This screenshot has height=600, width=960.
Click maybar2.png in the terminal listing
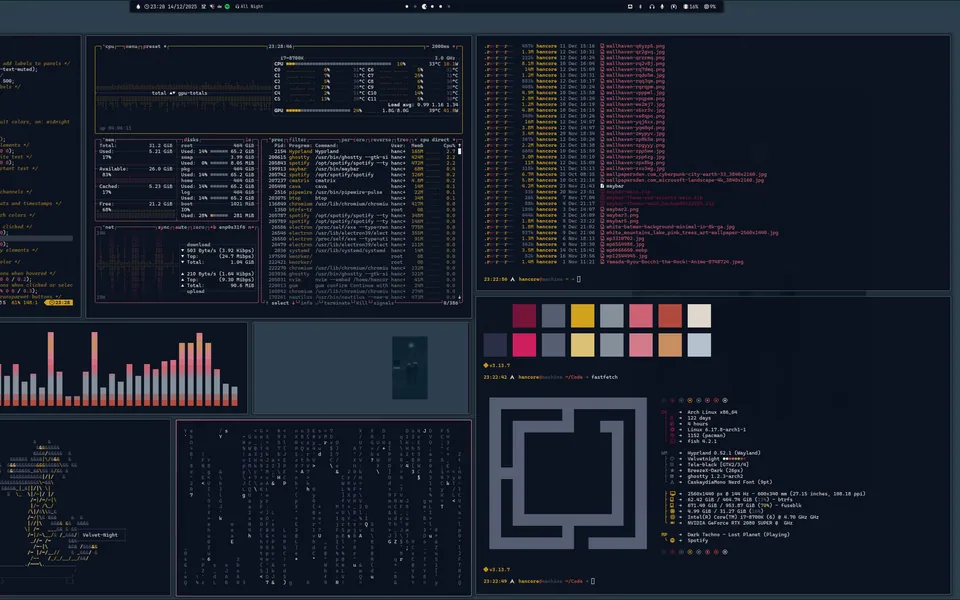click(622, 209)
